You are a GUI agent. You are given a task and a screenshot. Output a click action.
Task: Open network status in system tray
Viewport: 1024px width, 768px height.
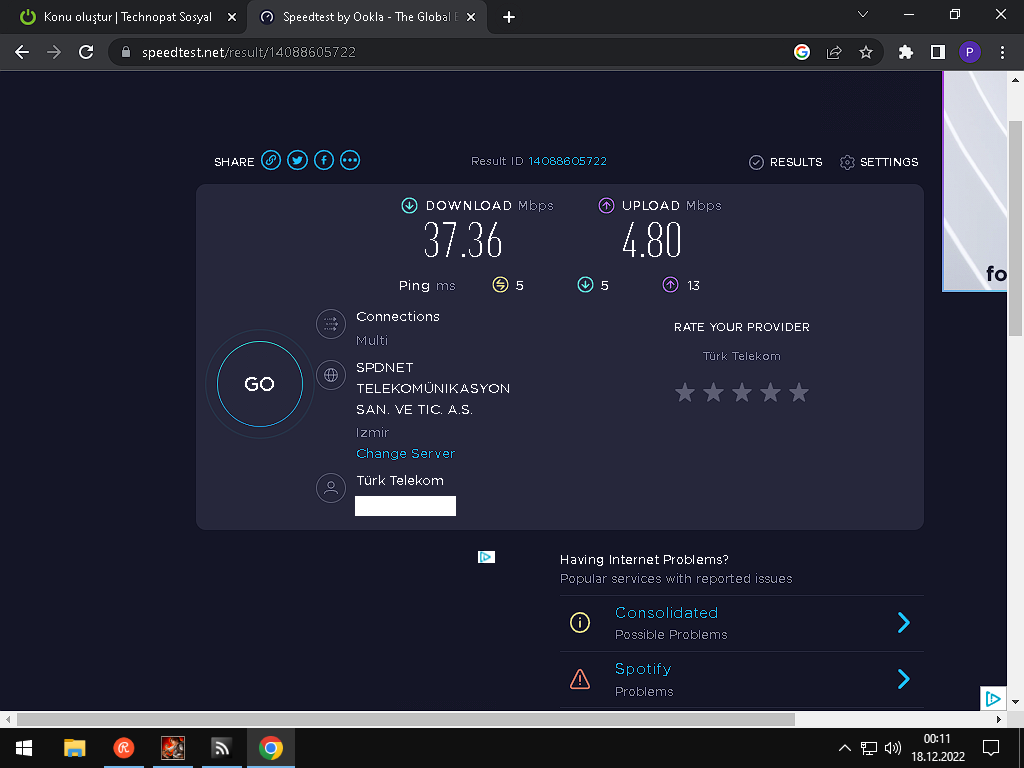pos(869,748)
